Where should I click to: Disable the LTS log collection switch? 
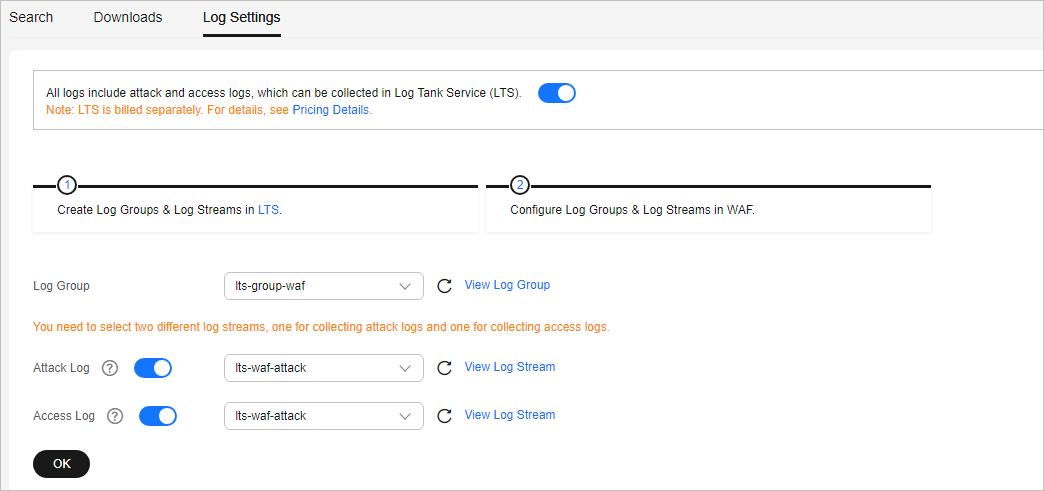coord(557,93)
